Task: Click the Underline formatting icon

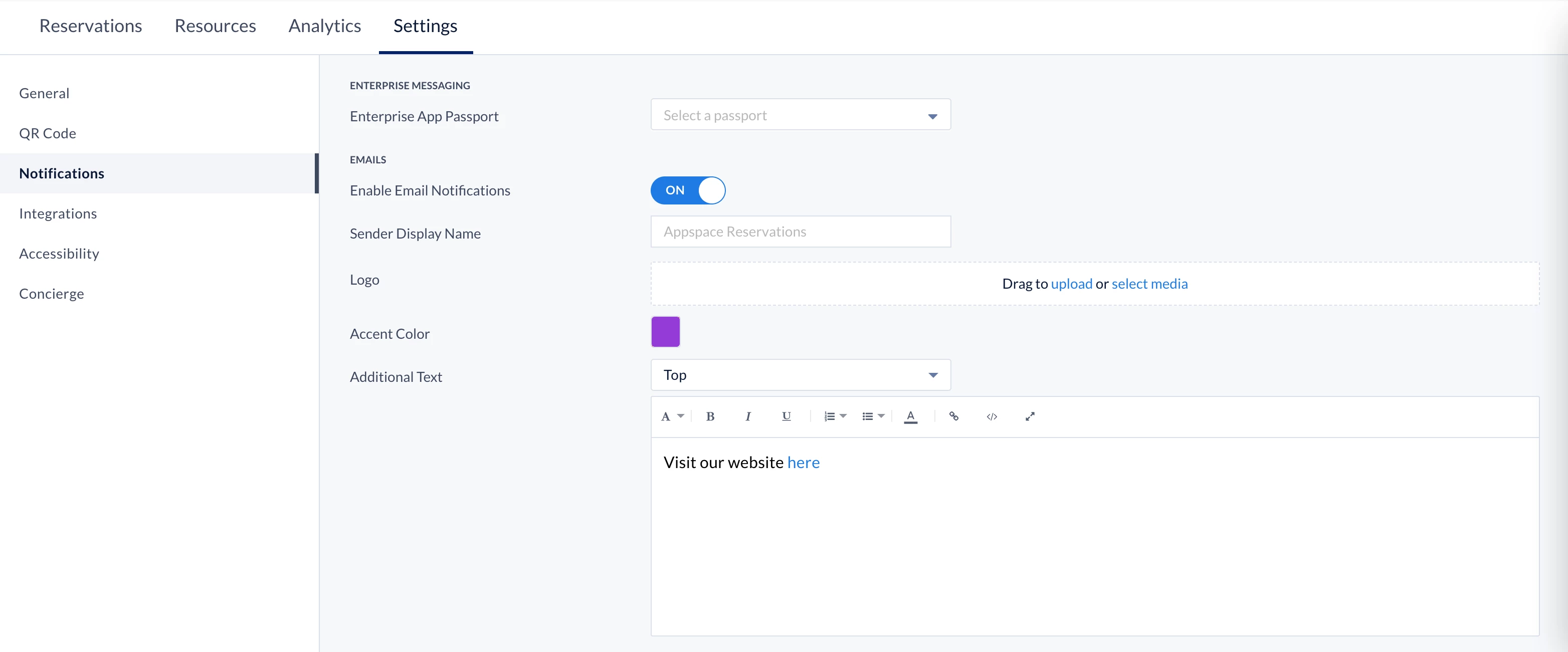Action: point(786,416)
